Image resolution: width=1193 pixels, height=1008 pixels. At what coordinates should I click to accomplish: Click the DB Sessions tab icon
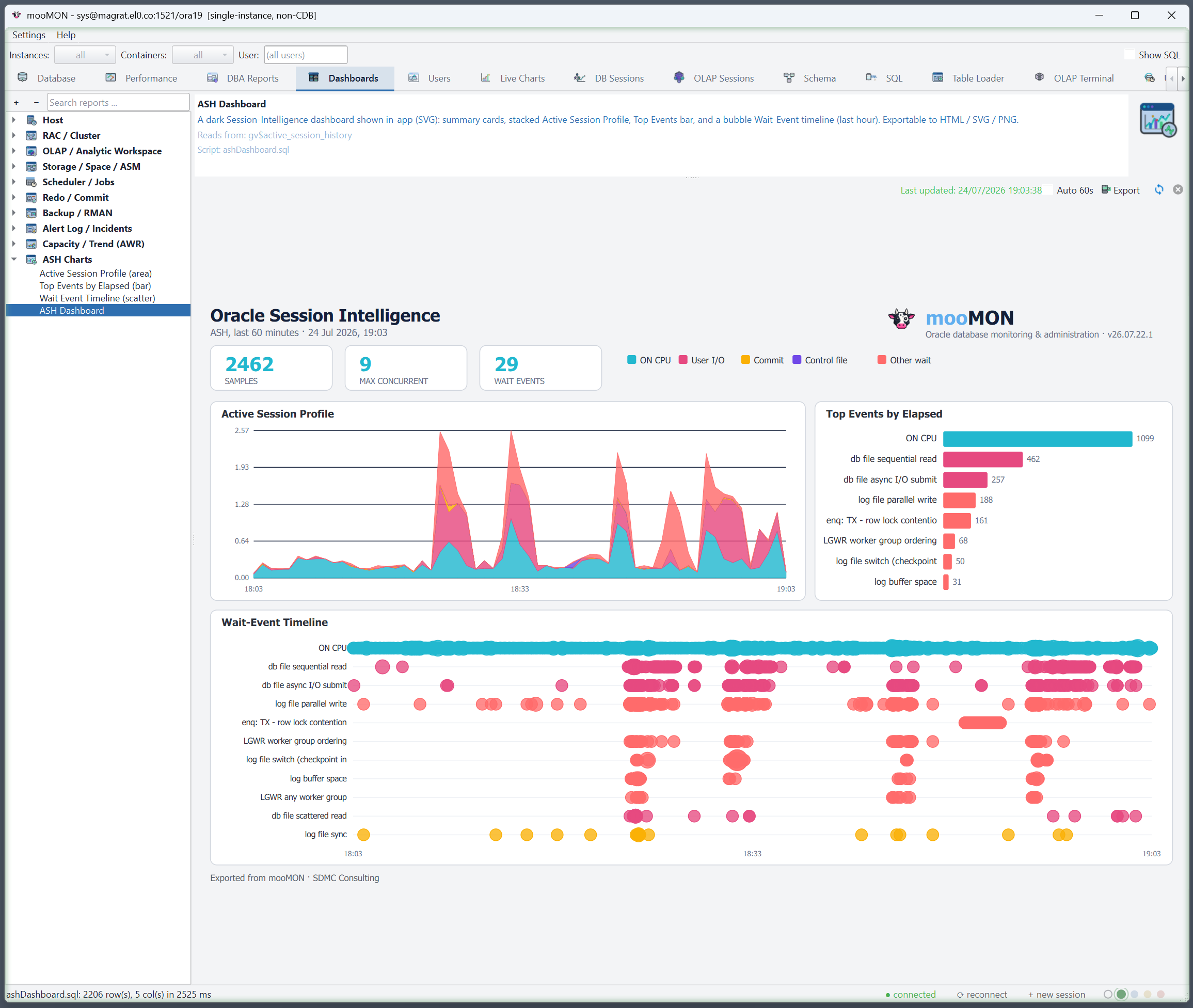click(580, 78)
